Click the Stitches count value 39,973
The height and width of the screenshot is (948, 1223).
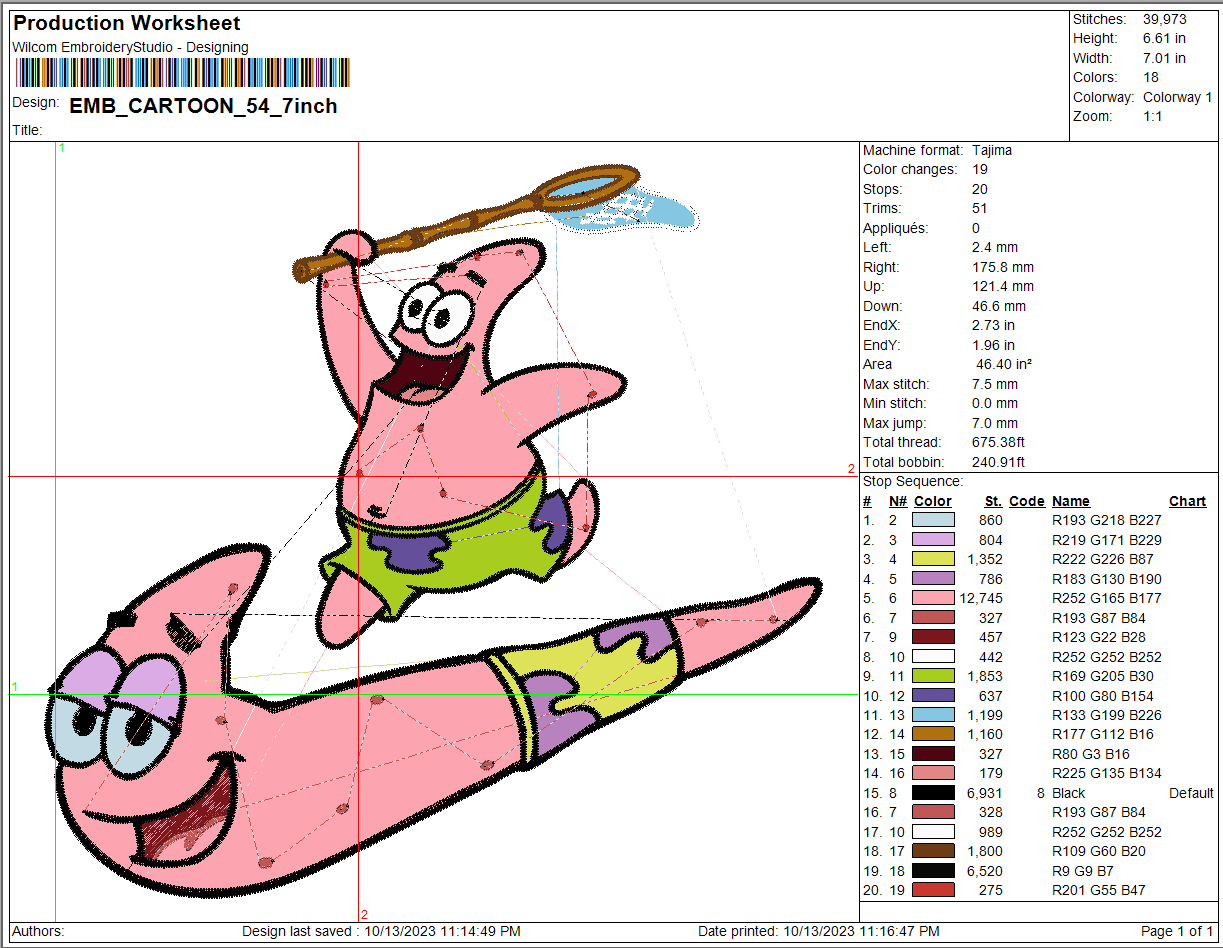pos(1164,19)
